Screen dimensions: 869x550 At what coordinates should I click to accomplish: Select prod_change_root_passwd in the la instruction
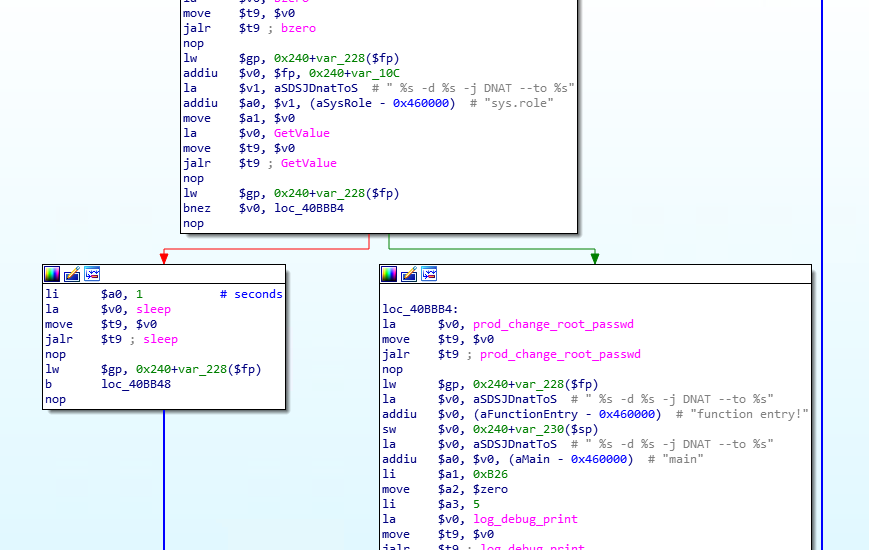[x=553, y=324]
